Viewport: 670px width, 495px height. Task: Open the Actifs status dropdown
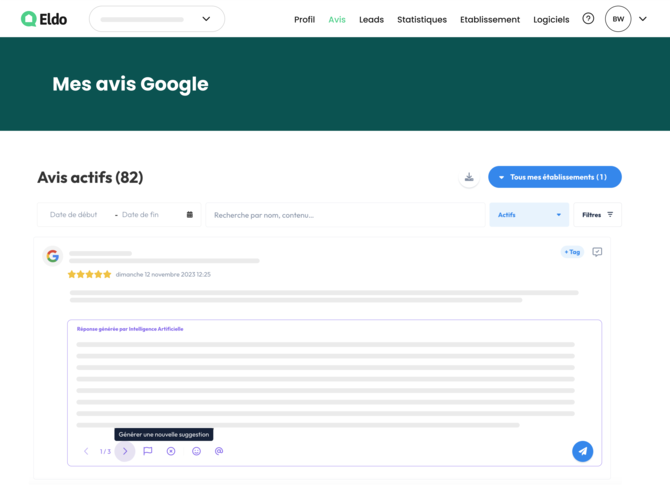[x=529, y=215]
